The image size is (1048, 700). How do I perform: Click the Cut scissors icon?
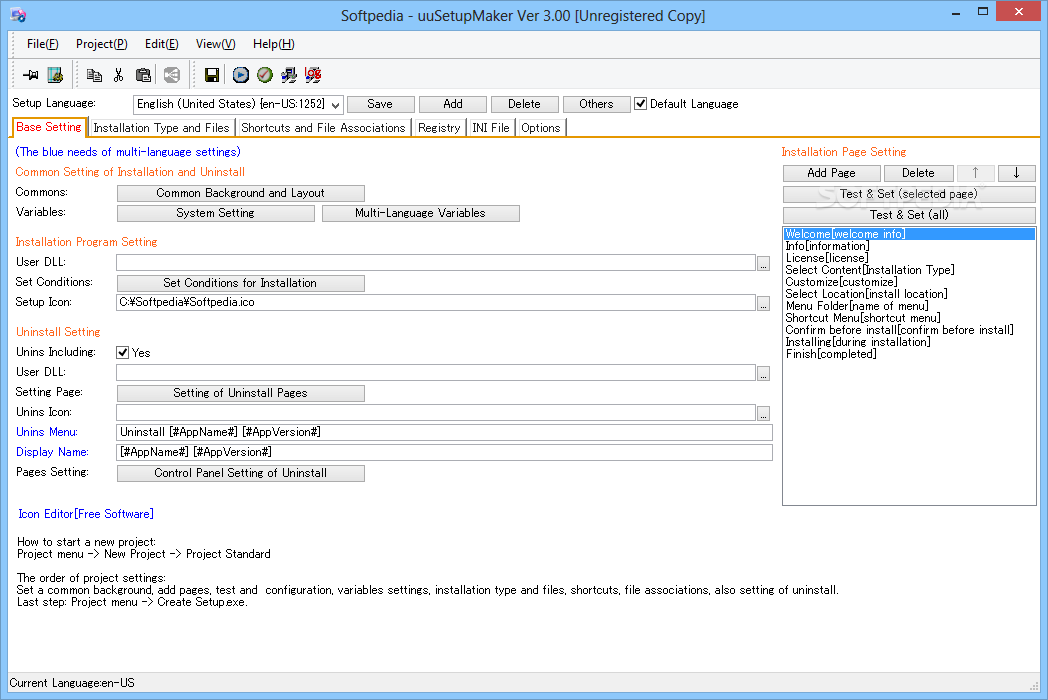click(118, 75)
